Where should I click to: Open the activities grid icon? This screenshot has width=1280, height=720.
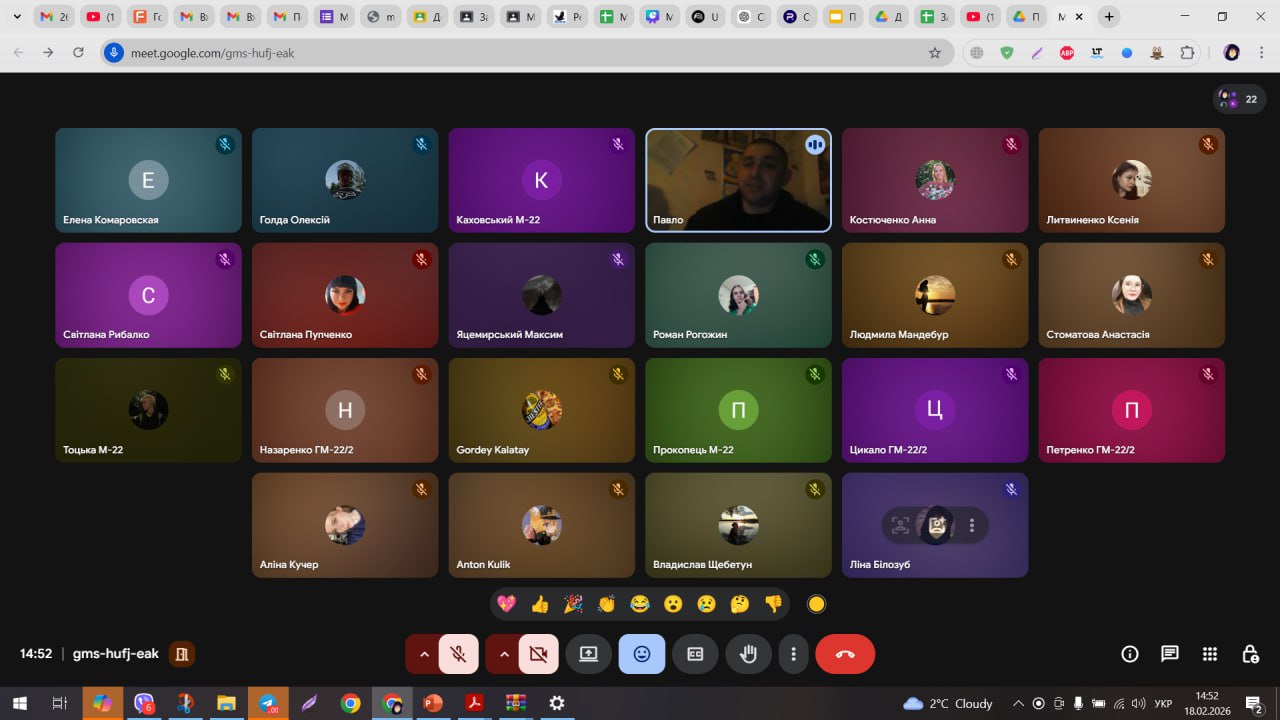1210,654
